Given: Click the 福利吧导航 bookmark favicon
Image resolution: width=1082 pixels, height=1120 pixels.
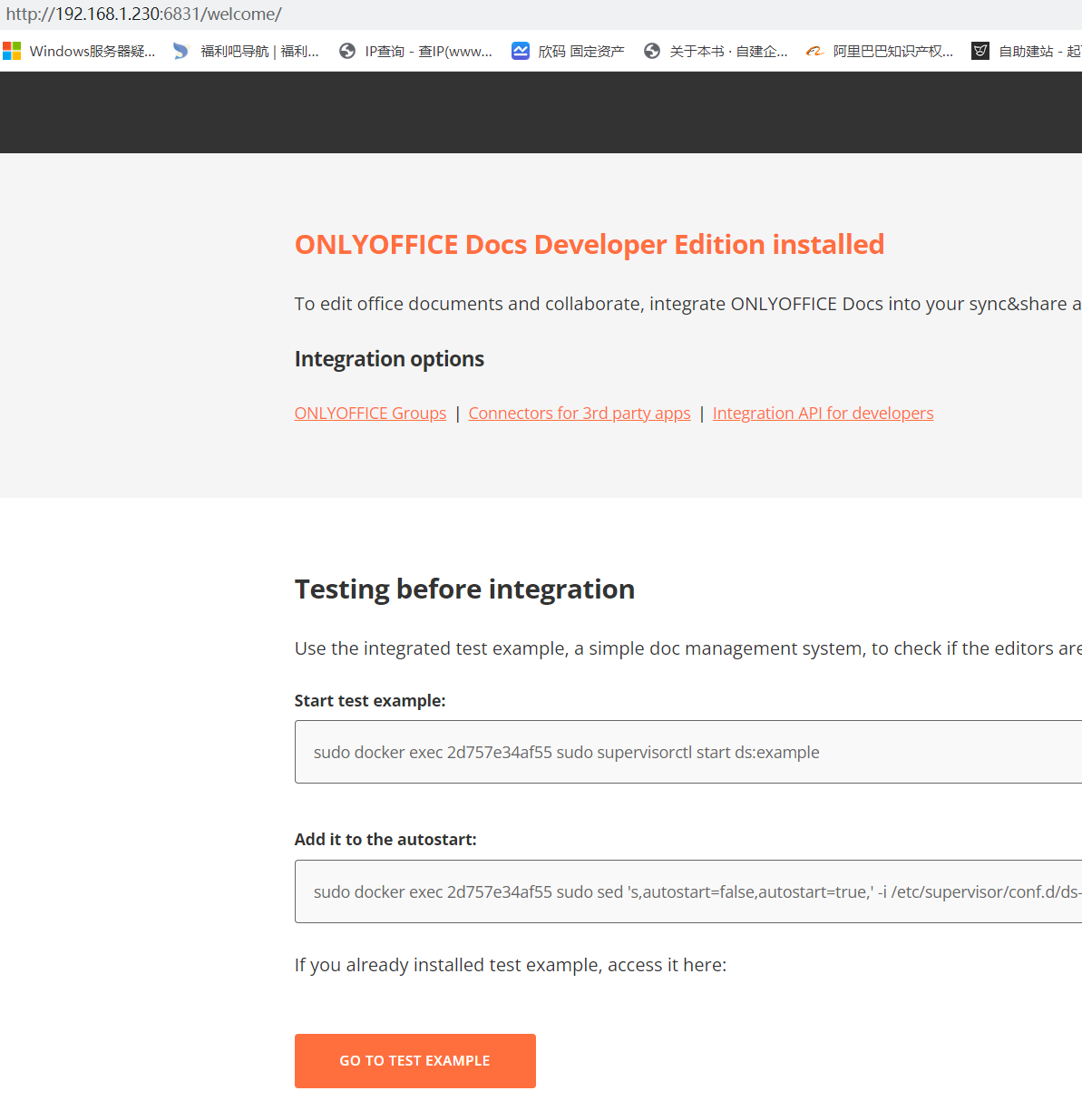Looking at the screenshot, I should pos(181,51).
